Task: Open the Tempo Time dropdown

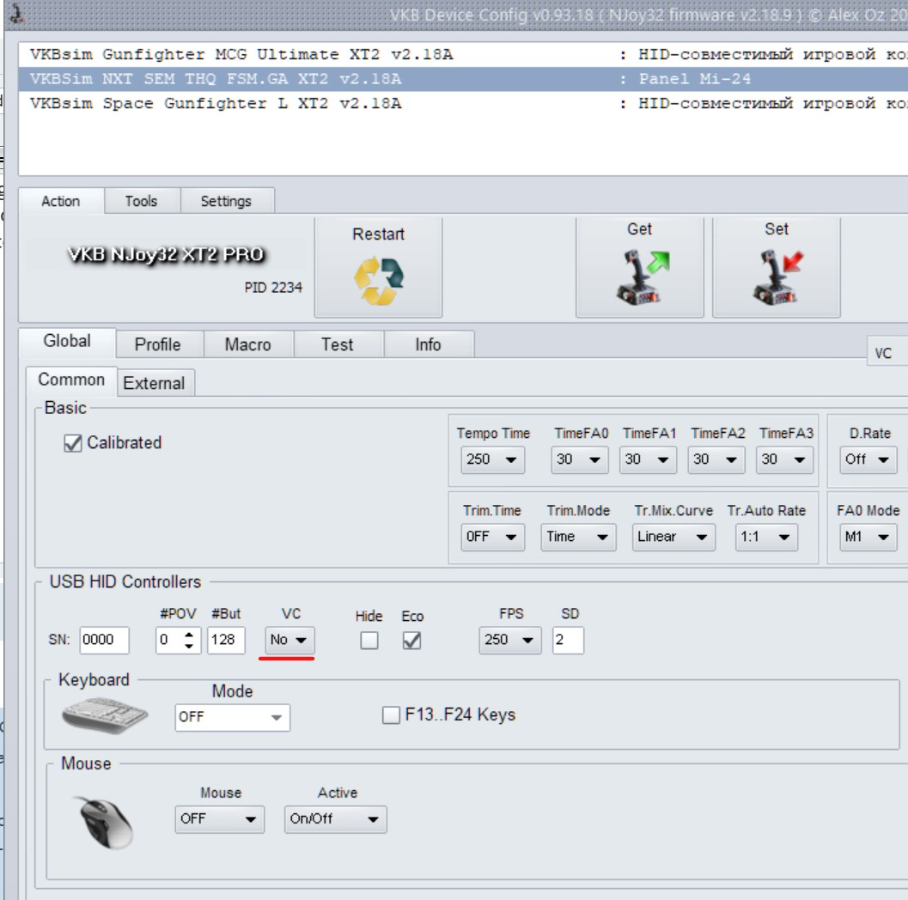Action: 492,460
